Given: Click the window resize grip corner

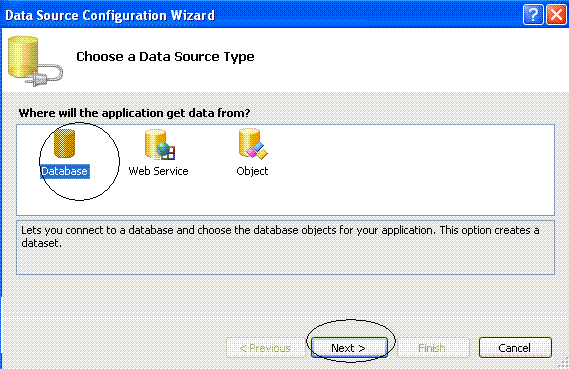Looking at the screenshot, I should 564,364.
